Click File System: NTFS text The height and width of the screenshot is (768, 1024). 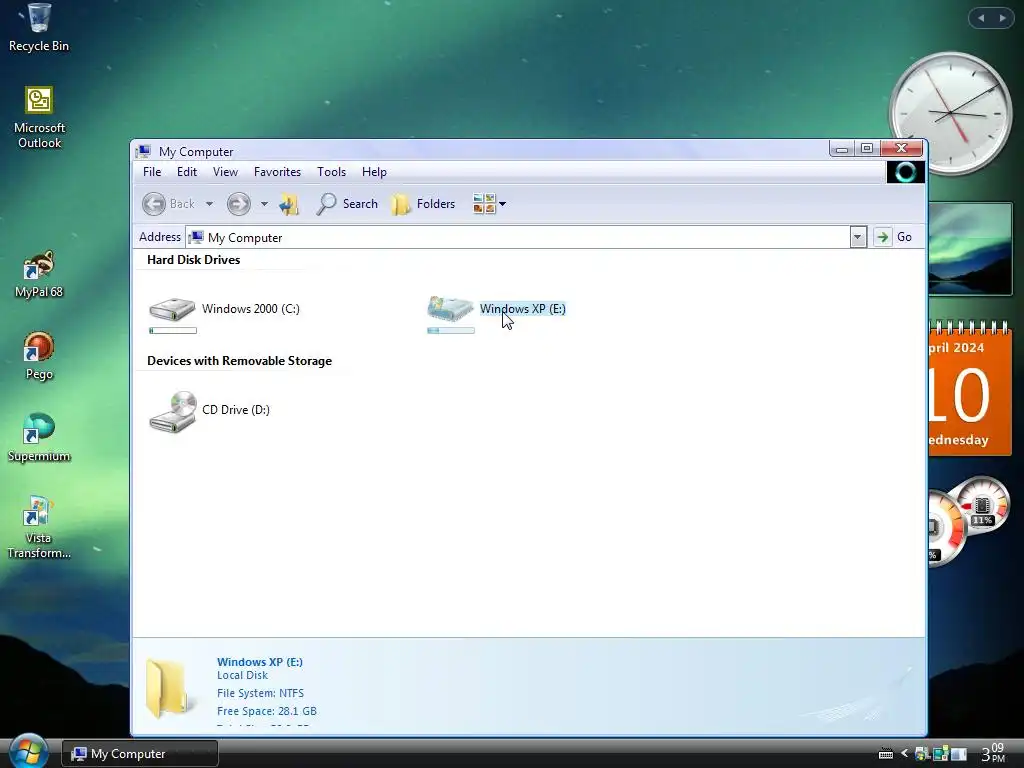pyautogui.click(x=260, y=693)
